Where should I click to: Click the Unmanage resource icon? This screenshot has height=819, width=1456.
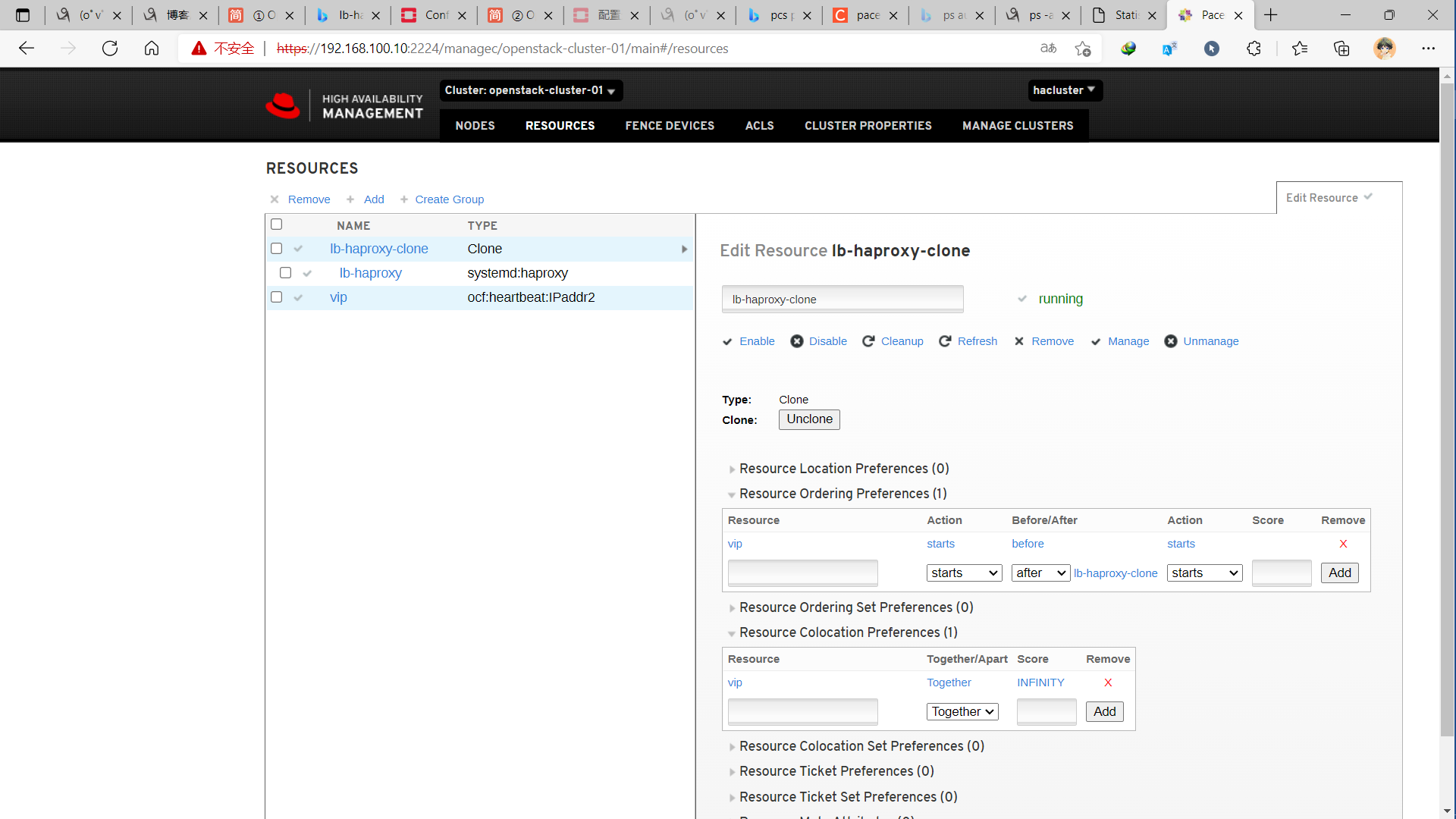click(1170, 341)
